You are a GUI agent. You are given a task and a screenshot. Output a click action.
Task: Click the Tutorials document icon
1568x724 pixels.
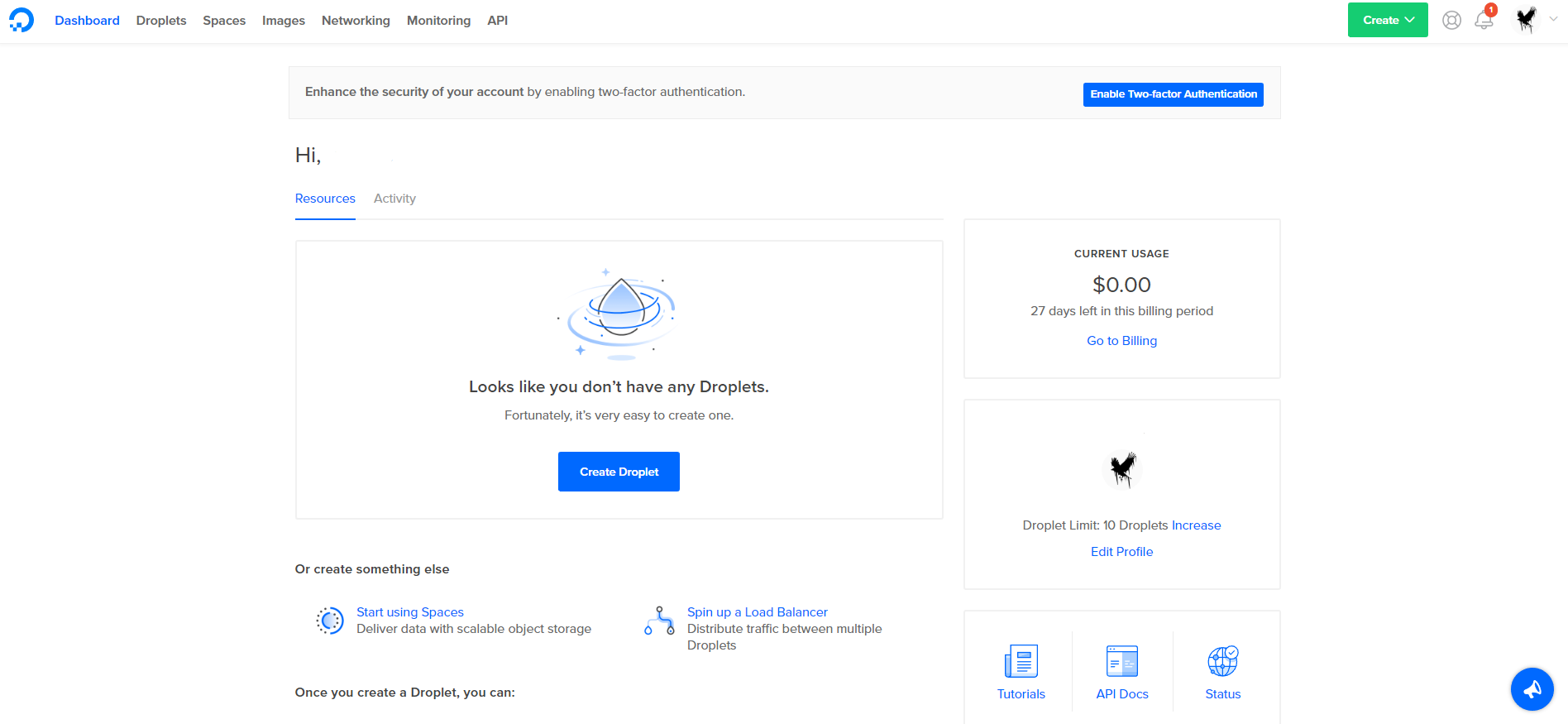point(1021,661)
